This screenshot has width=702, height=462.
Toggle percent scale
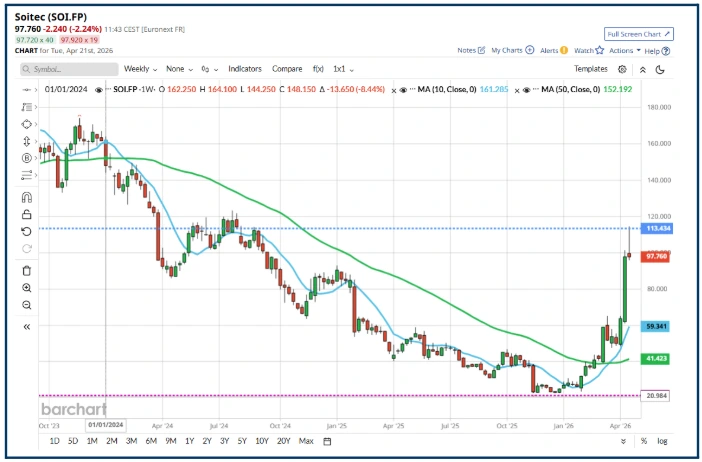pyautogui.click(x=643, y=441)
